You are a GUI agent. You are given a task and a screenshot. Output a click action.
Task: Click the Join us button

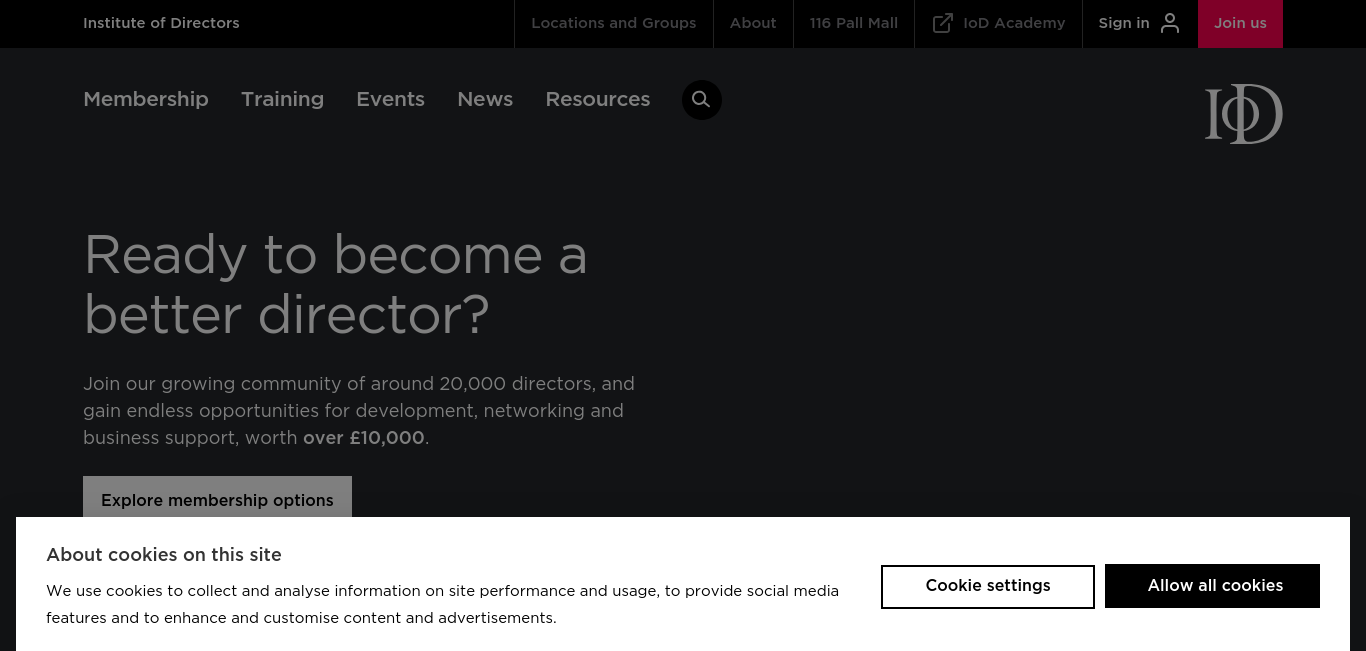click(1240, 23)
